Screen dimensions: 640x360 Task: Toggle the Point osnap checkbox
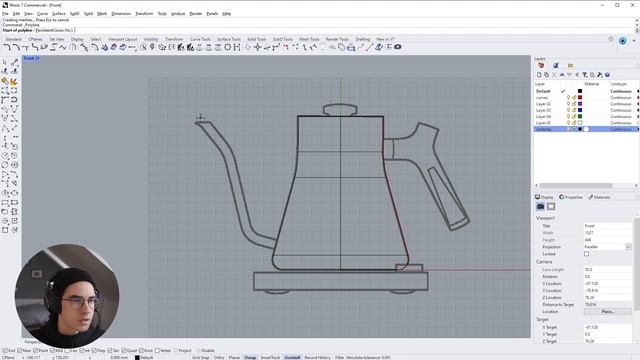(x=36, y=351)
